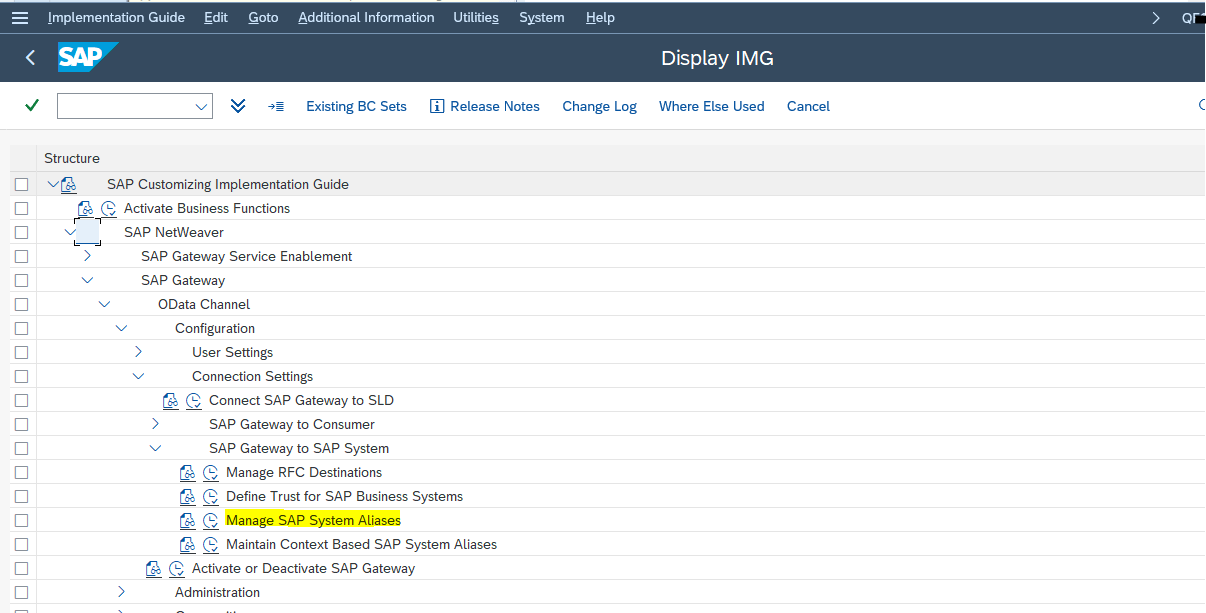Run clock icon for Activate Business Functions

tap(109, 208)
